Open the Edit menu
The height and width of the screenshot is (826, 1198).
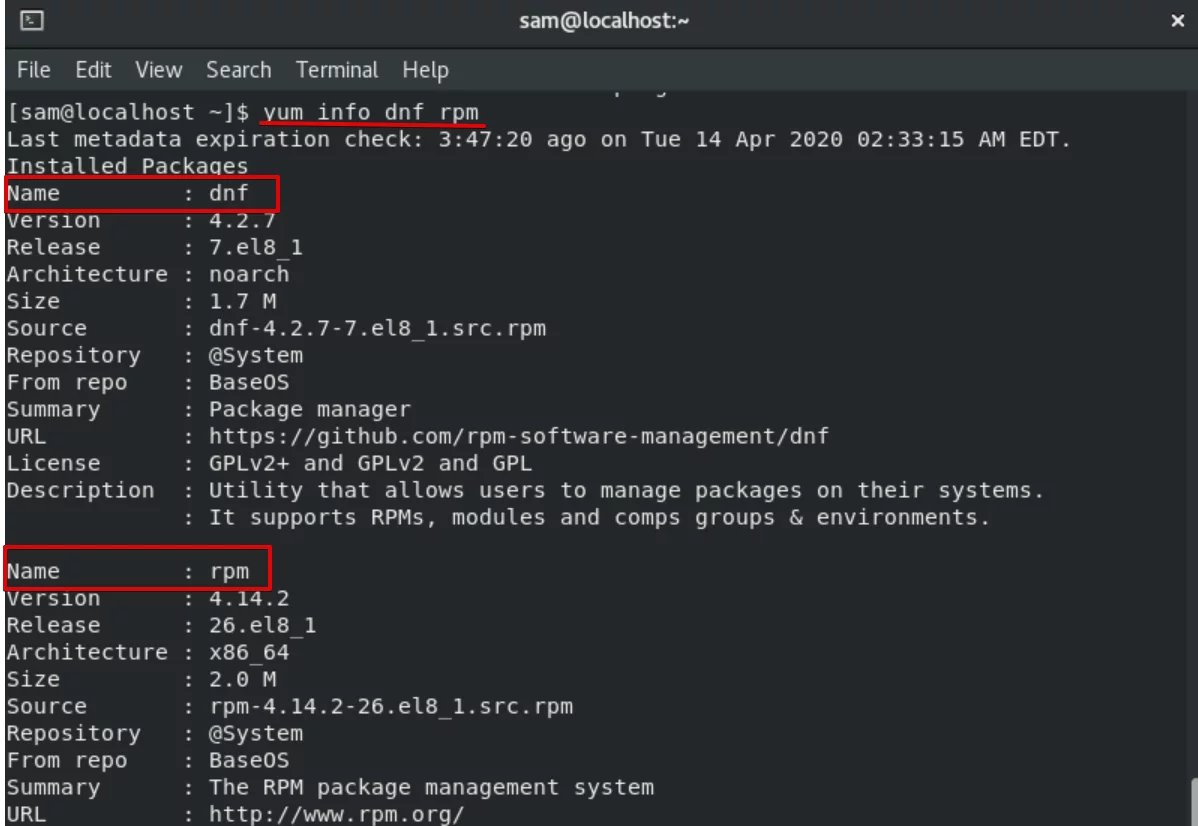[x=93, y=70]
